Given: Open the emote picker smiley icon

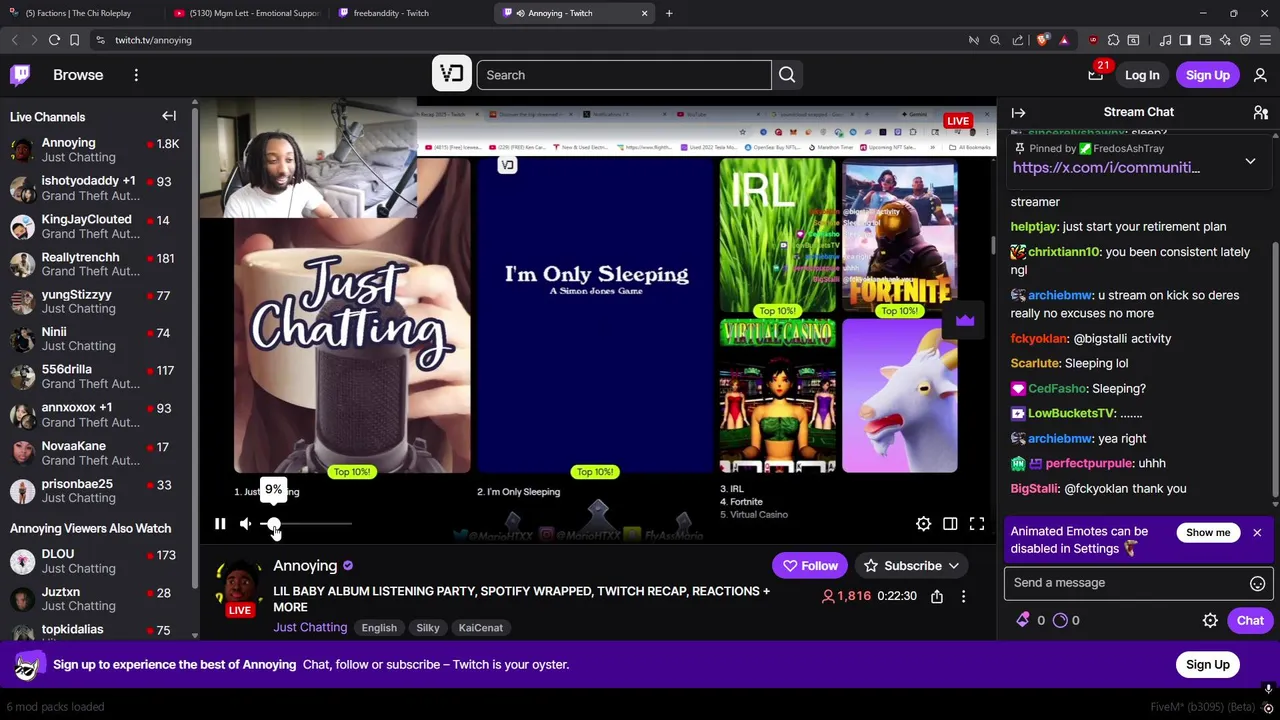Looking at the screenshot, I should 1257,583.
